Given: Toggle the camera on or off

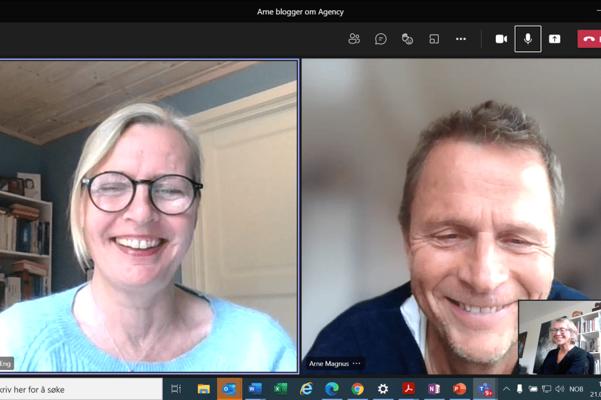Looking at the screenshot, I should [x=501, y=39].
